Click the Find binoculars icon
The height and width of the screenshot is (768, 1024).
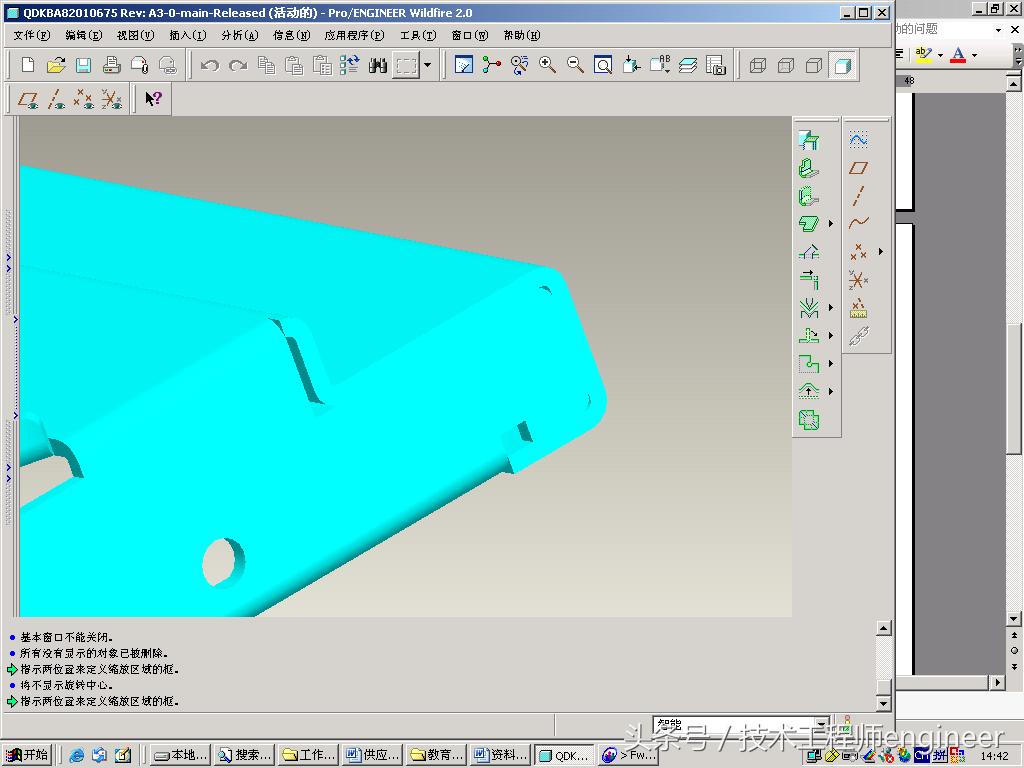click(x=378, y=65)
